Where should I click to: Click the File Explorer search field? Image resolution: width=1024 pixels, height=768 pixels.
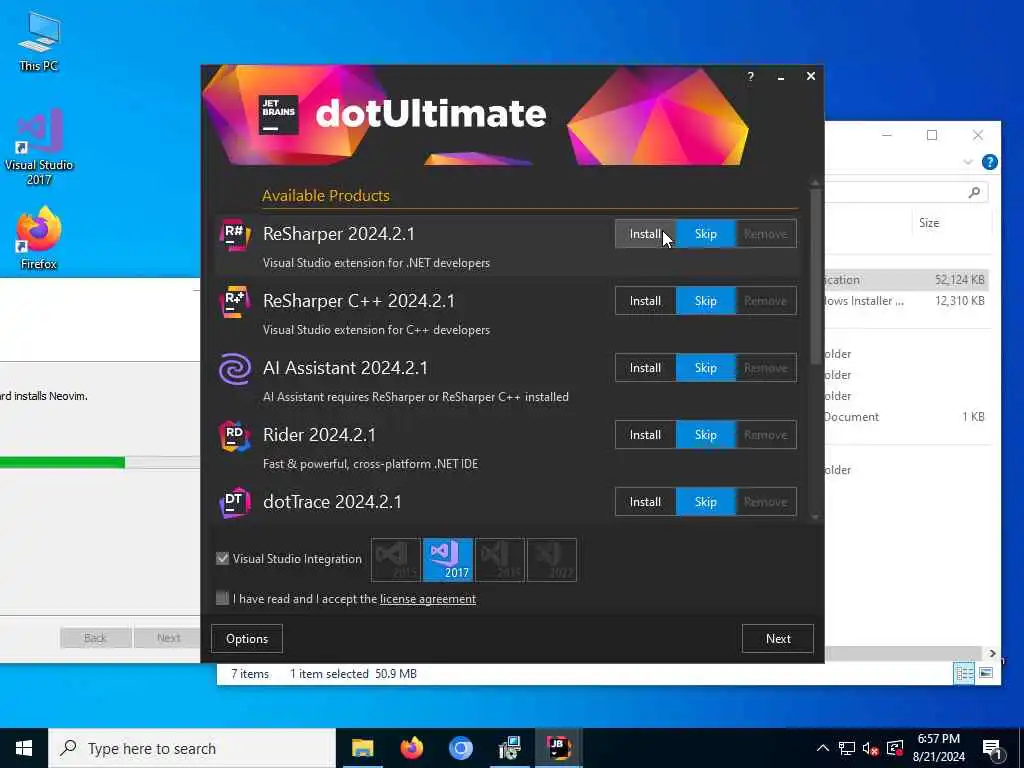point(906,192)
